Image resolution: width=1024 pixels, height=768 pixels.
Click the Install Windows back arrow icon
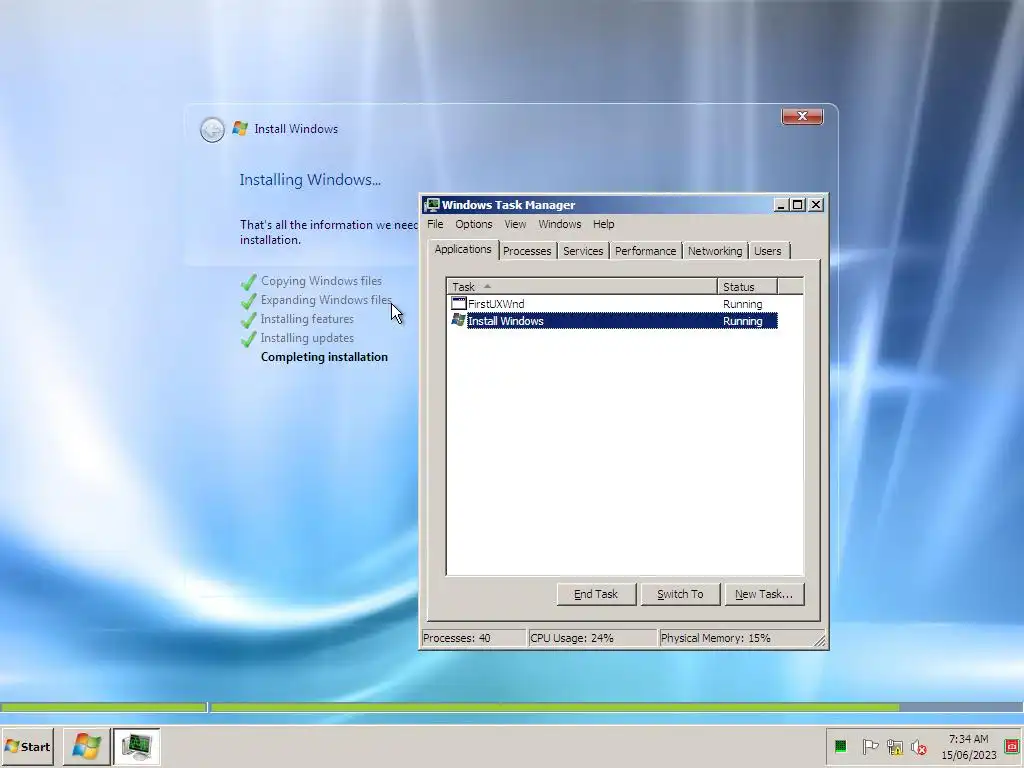[212, 129]
